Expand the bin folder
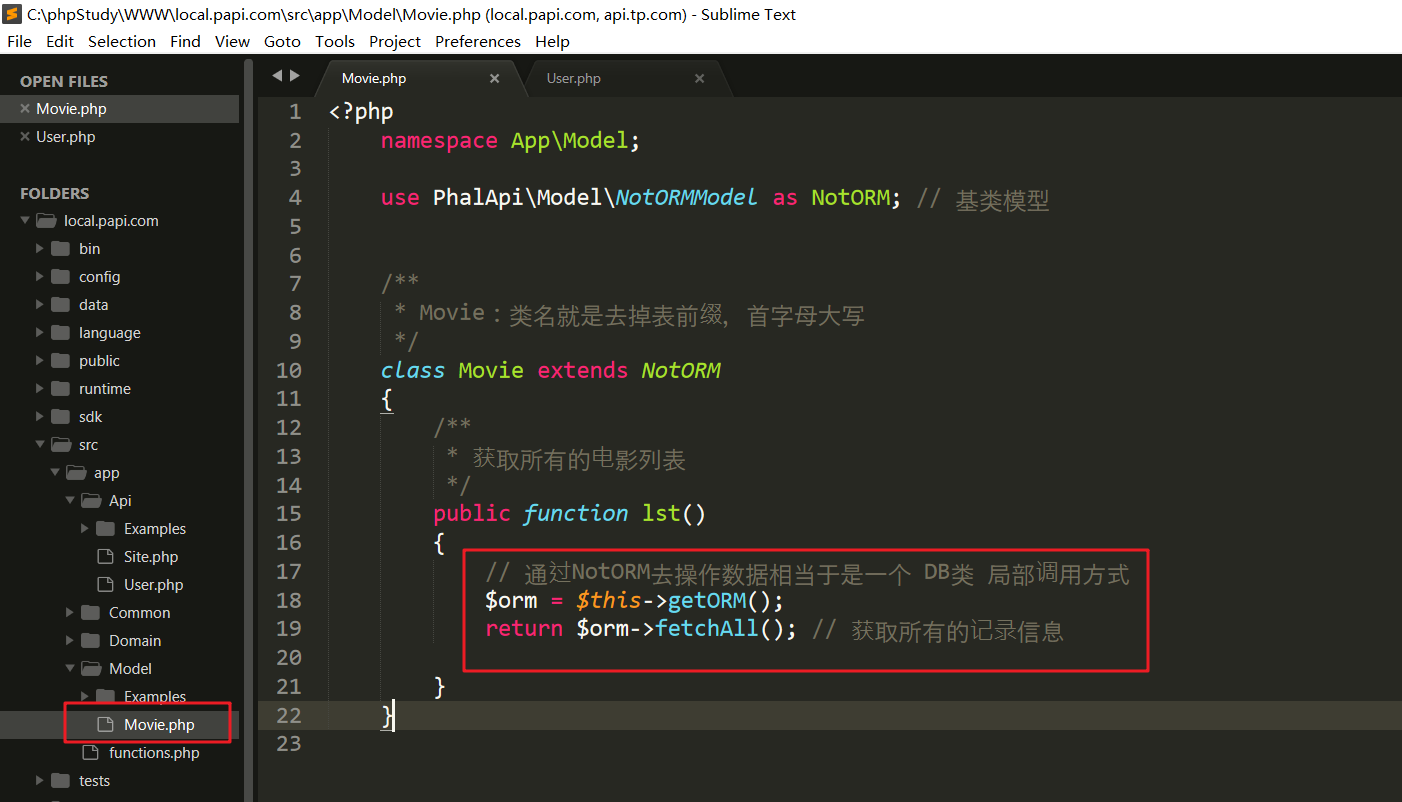 pos(40,249)
